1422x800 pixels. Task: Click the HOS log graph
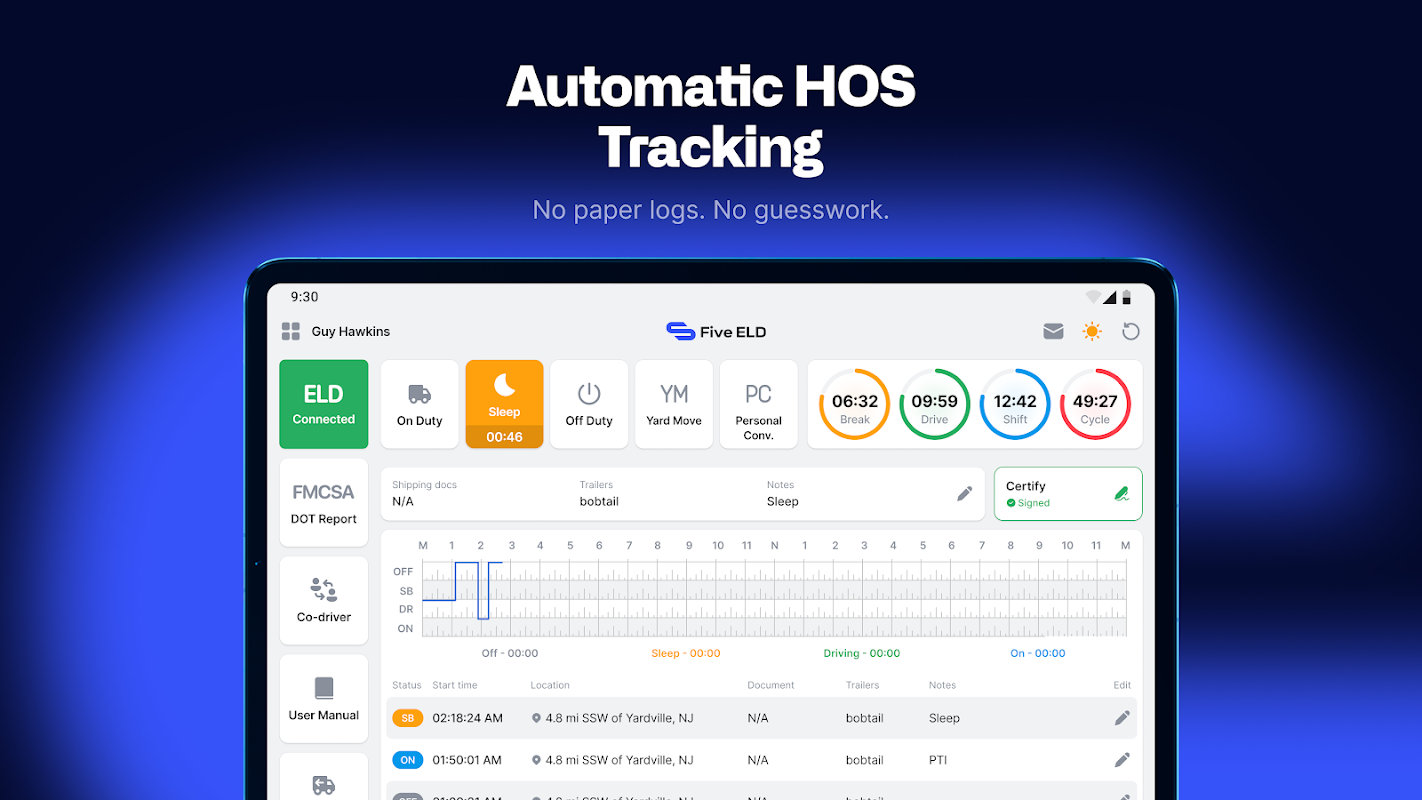point(774,598)
